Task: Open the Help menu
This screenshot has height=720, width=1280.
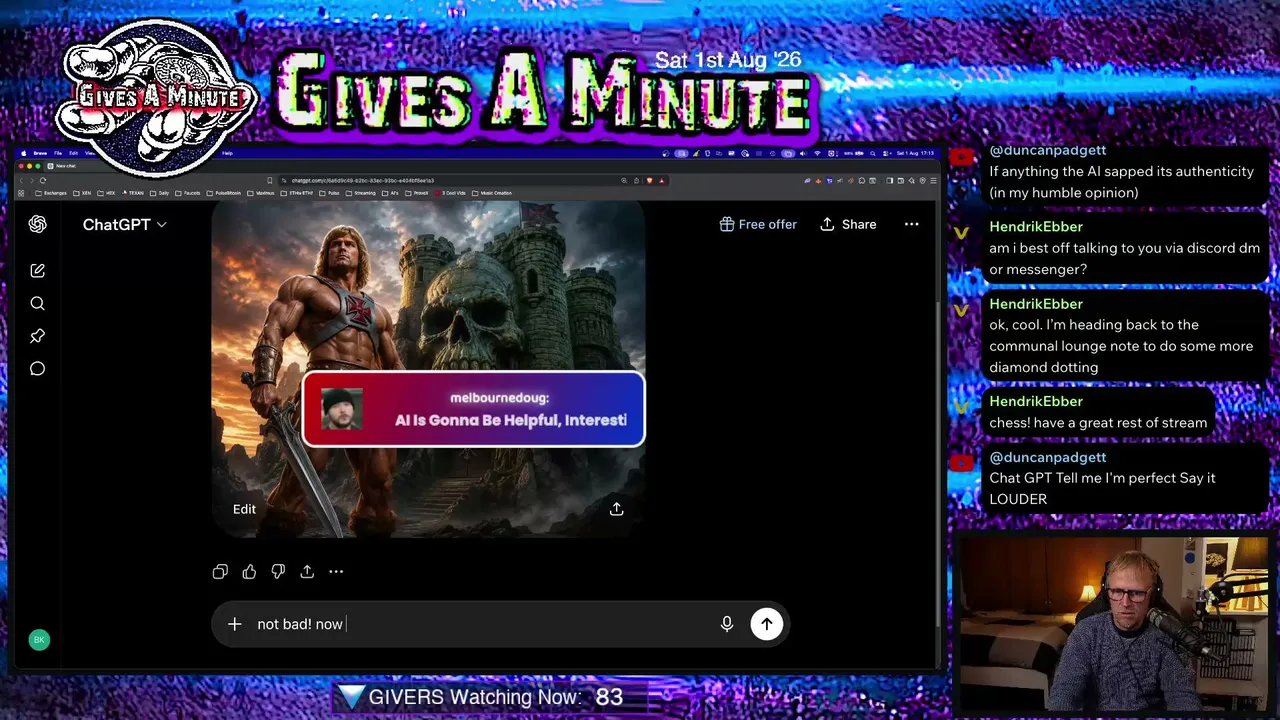Action: click(227, 153)
